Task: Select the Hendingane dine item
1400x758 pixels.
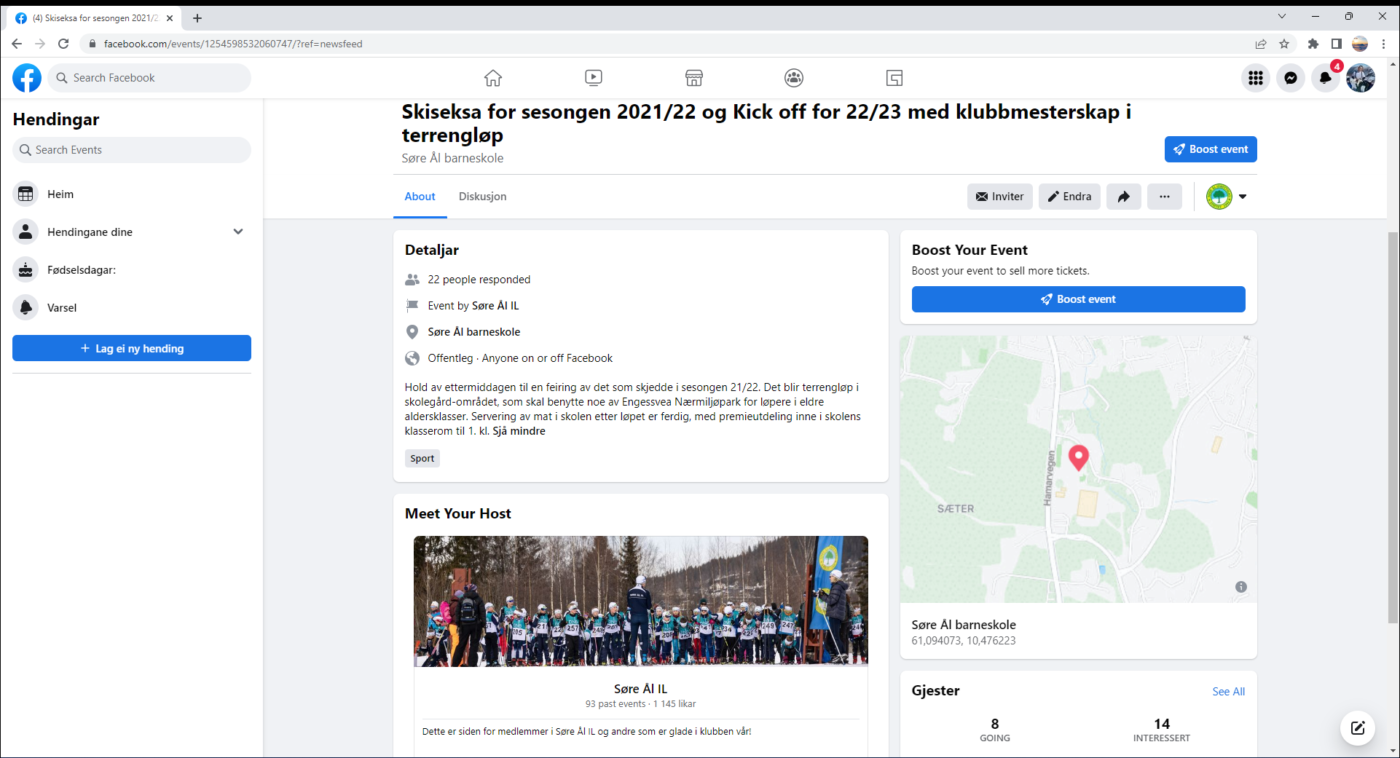Action: pyautogui.click(x=132, y=232)
